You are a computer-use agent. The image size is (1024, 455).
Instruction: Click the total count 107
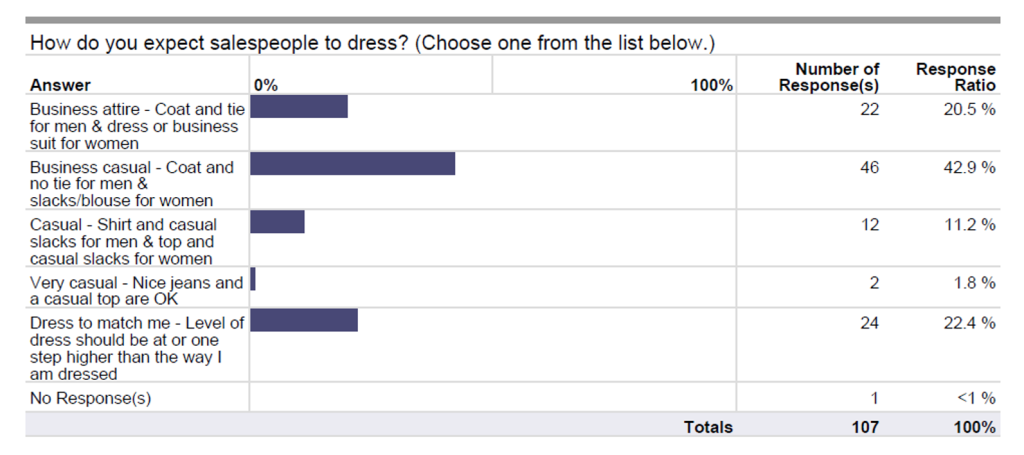(865, 428)
